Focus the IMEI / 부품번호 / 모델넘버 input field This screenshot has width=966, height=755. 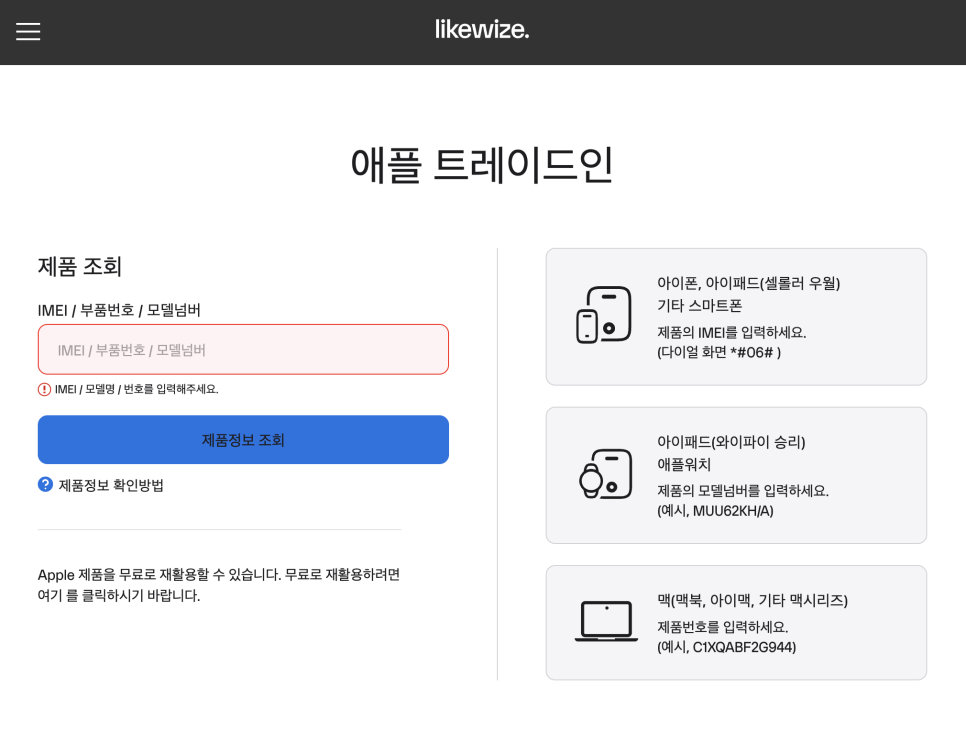pyautogui.click(x=243, y=349)
